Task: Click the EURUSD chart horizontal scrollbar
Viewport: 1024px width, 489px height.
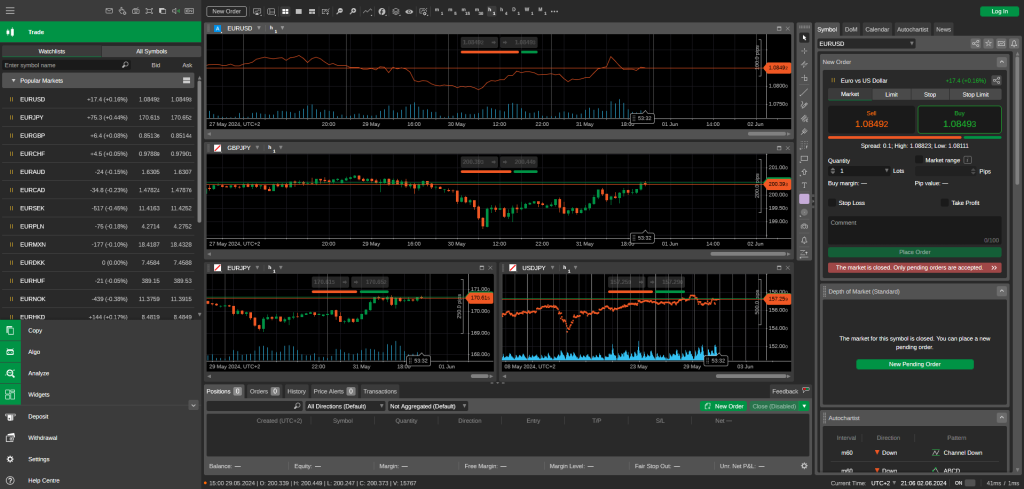Action: coord(767,134)
